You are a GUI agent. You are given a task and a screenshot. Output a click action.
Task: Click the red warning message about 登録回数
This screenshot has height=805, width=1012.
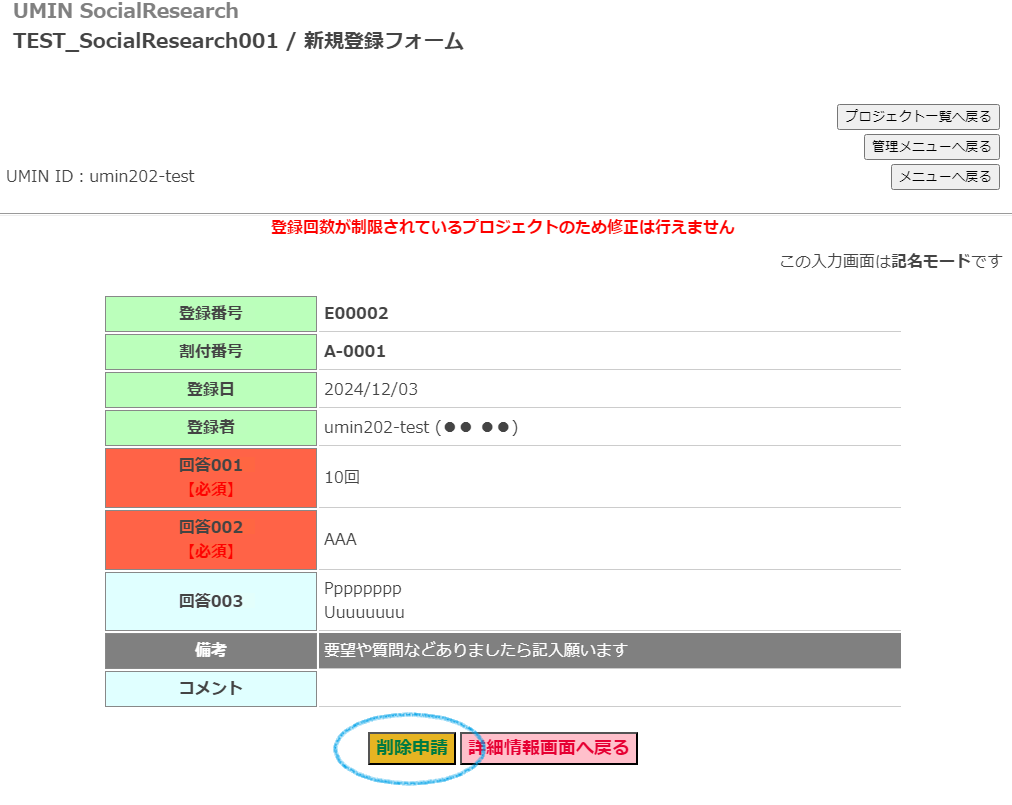502,228
